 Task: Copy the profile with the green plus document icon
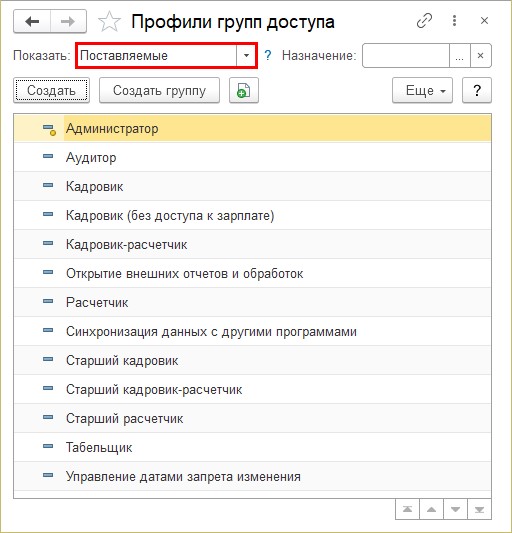[244, 90]
